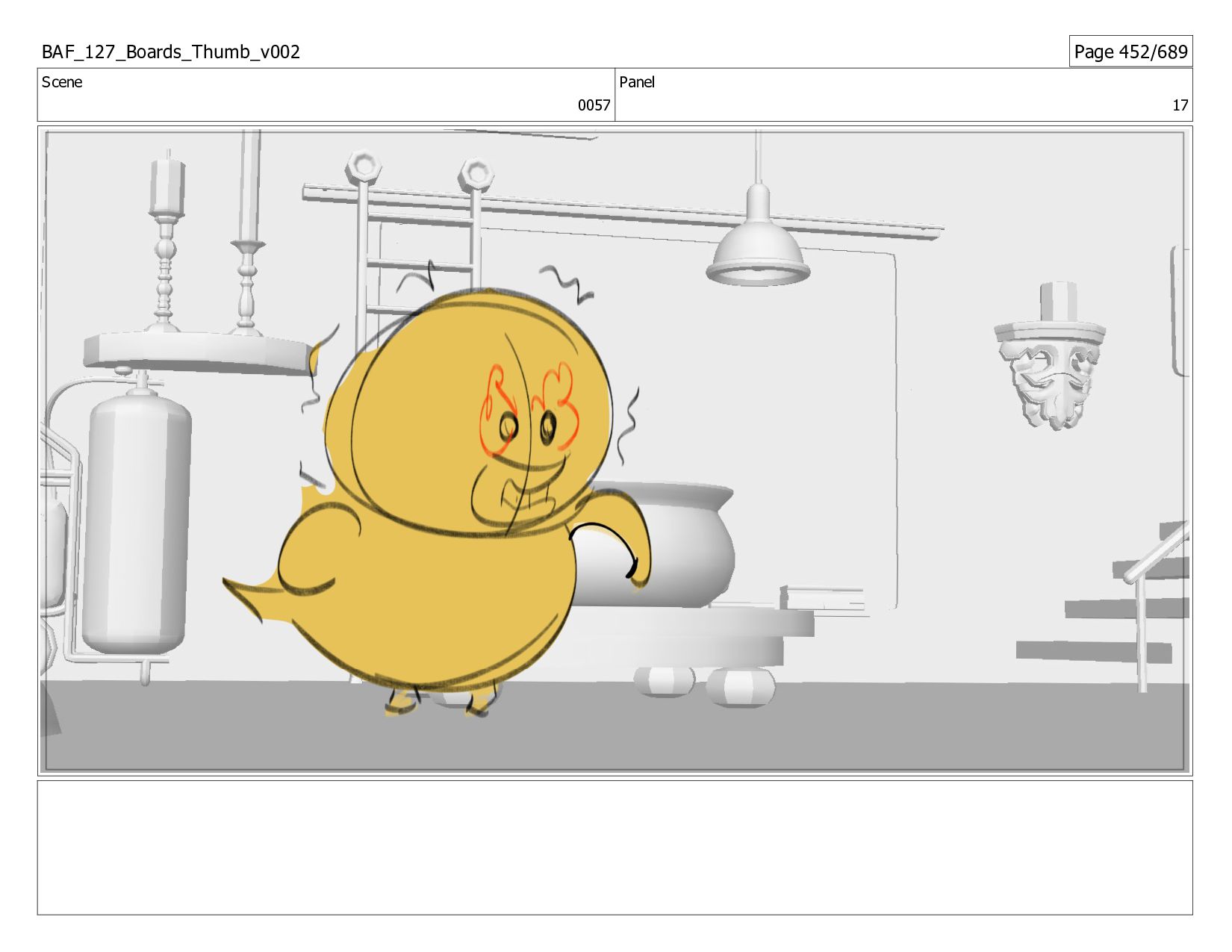Click the empty notes box below the panel
1232x952 pixels.
coord(615,847)
